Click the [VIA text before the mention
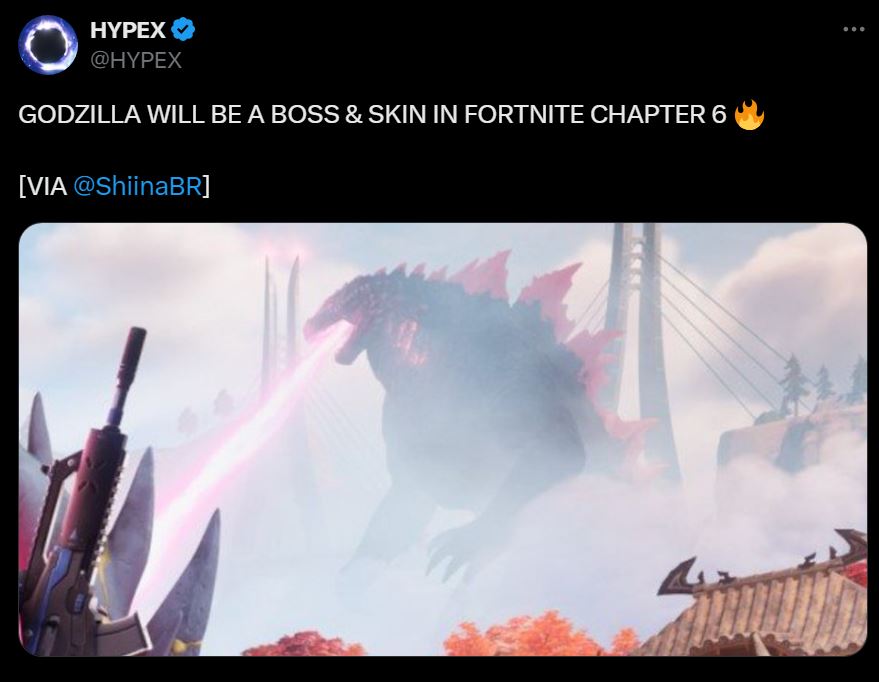Viewport: 879px width, 682px height. click(43, 186)
